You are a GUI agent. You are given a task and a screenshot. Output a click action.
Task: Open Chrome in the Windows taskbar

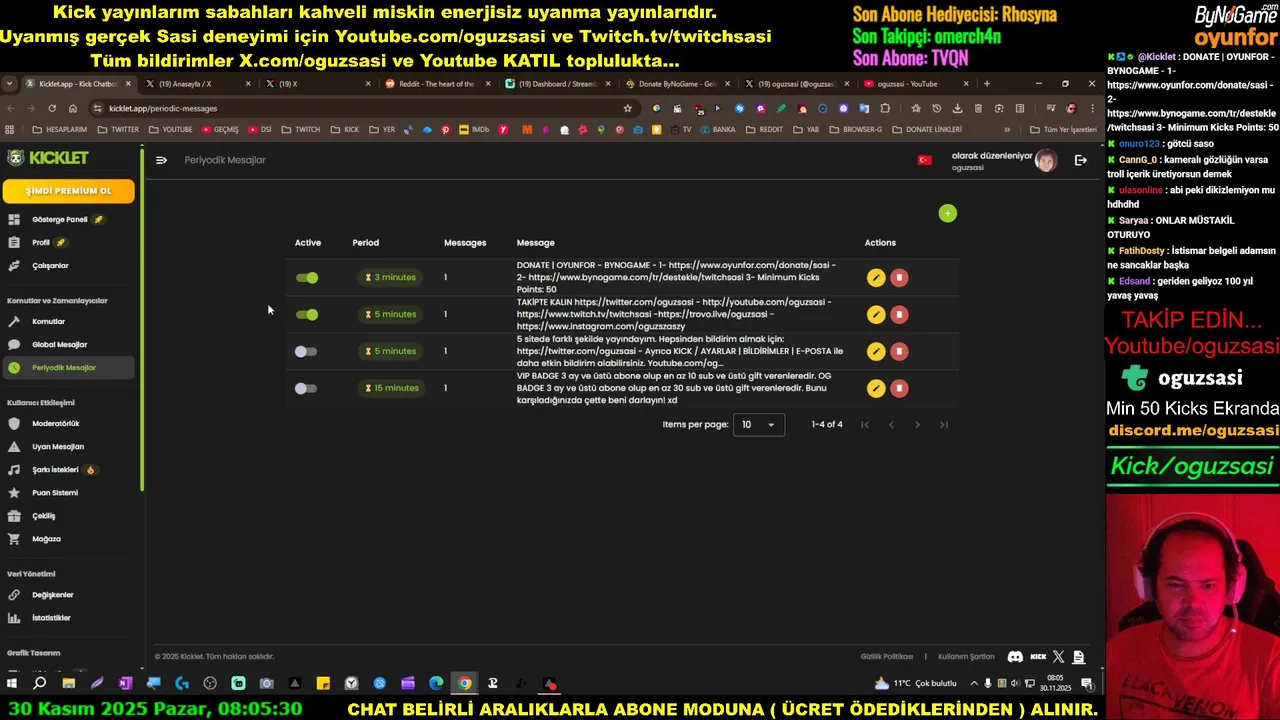tap(464, 683)
